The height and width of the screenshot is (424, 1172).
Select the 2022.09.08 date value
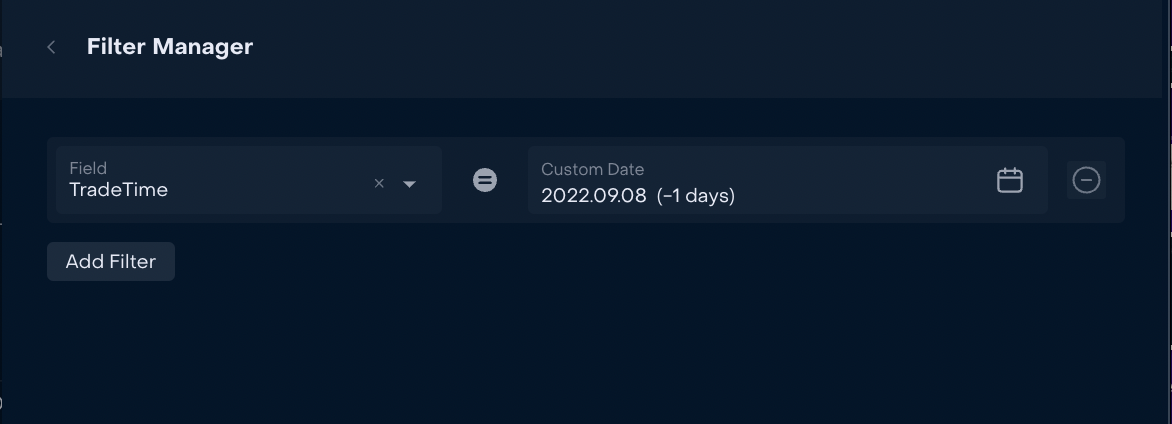click(x=593, y=195)
